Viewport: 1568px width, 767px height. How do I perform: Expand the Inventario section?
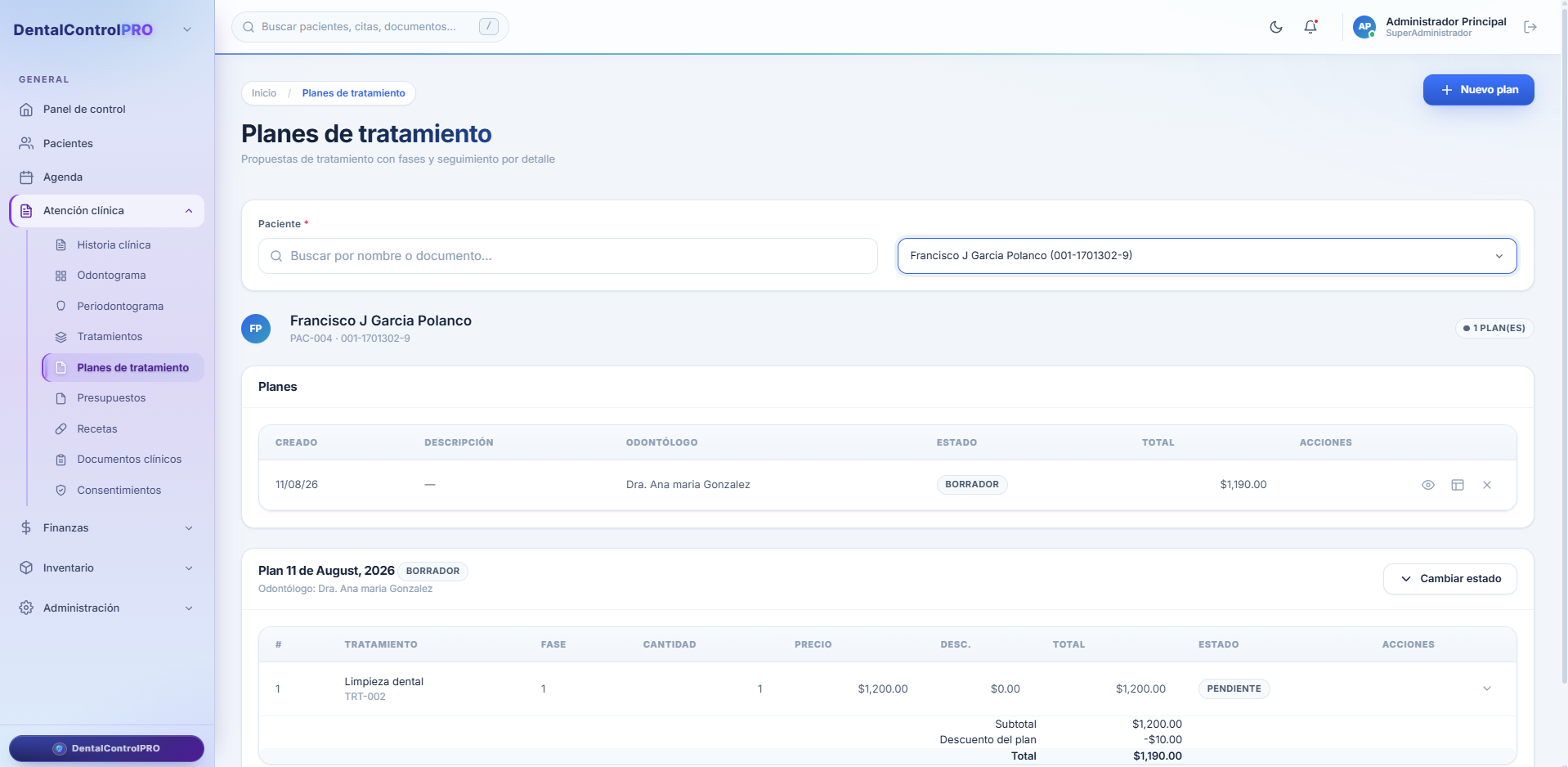pos(106,567)
